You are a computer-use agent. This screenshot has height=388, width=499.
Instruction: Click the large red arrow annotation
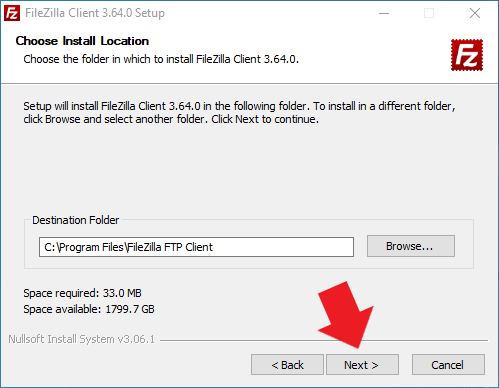pyautogui.click(x=348, y=314)
